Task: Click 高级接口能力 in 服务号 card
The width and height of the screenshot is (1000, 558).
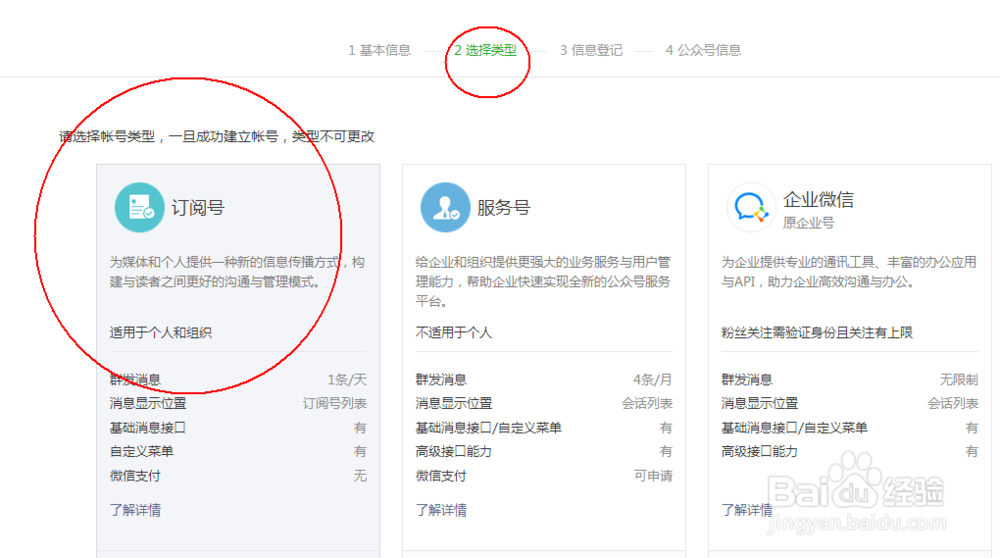Action: tap(453, 452)
